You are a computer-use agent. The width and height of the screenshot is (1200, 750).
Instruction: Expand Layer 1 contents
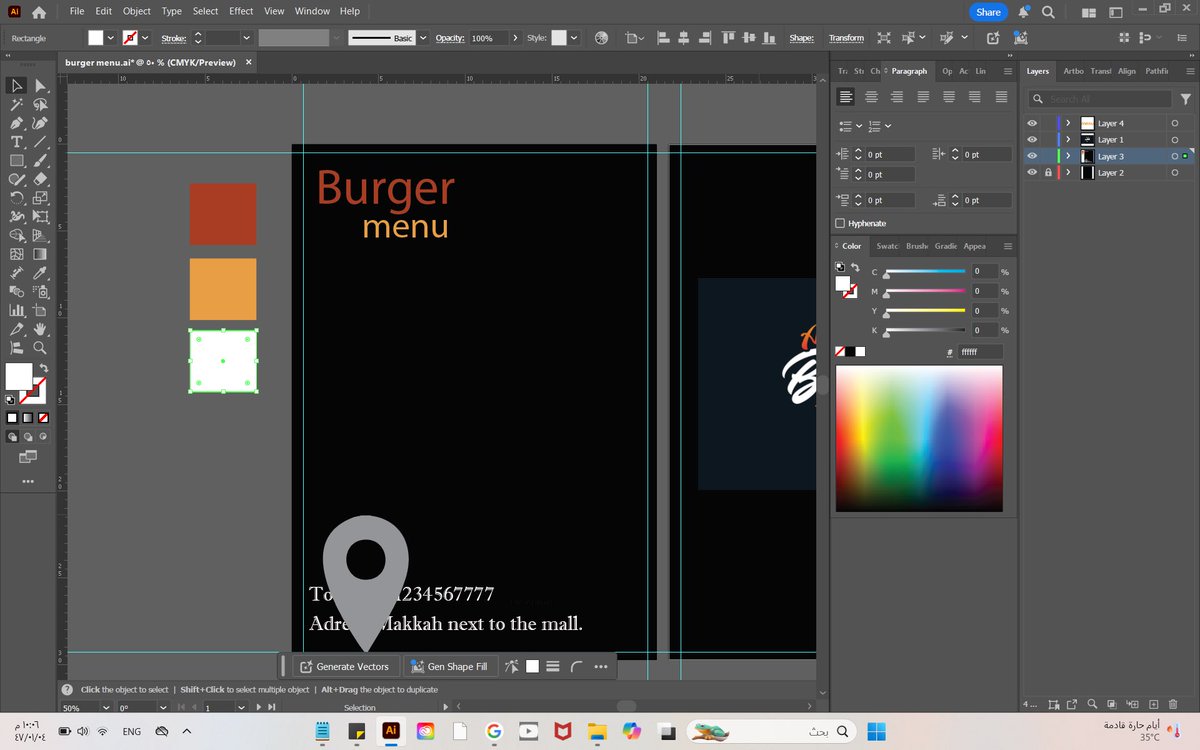coord(1068,139)
